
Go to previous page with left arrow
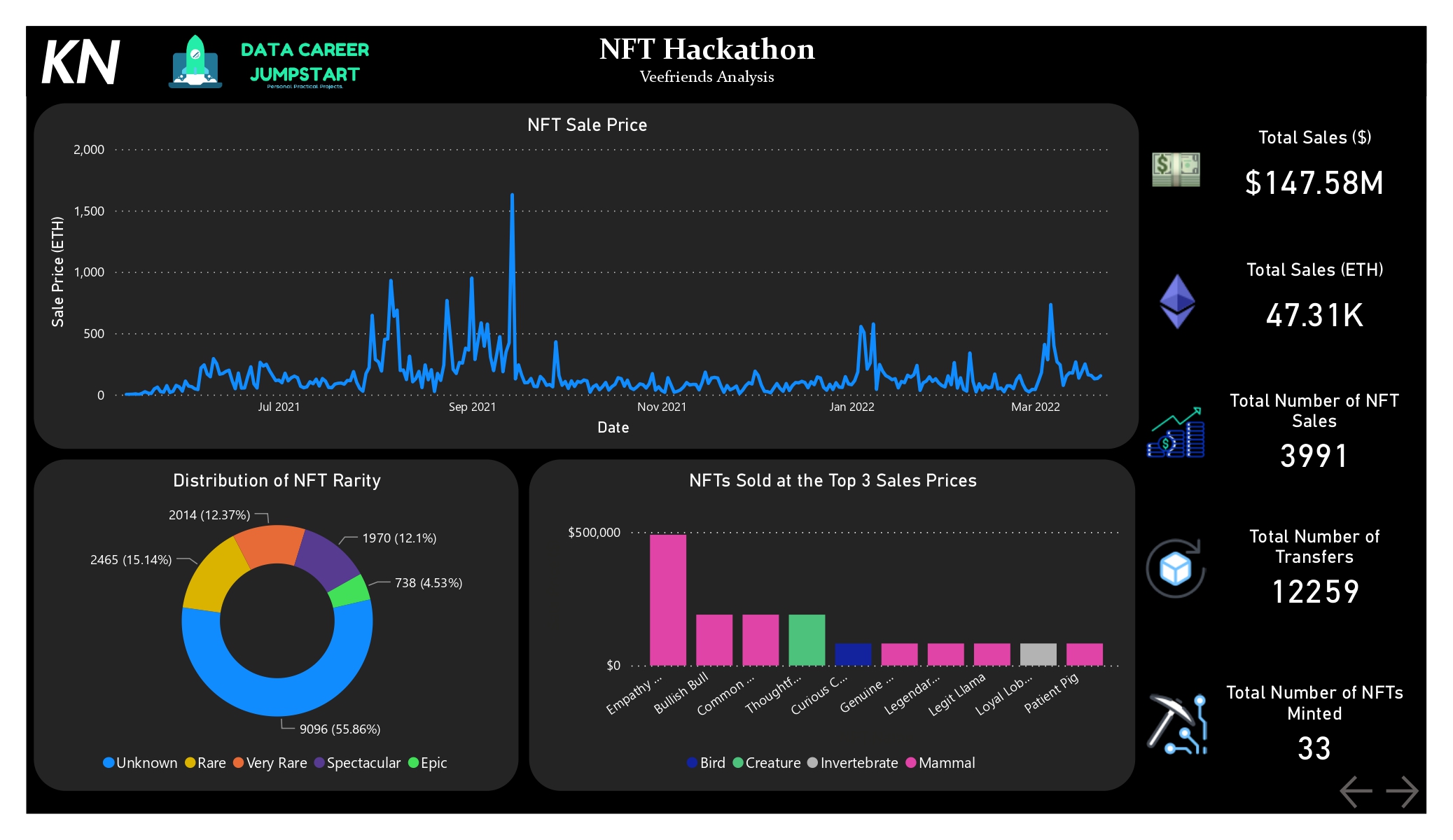(x=1356, y=792)
